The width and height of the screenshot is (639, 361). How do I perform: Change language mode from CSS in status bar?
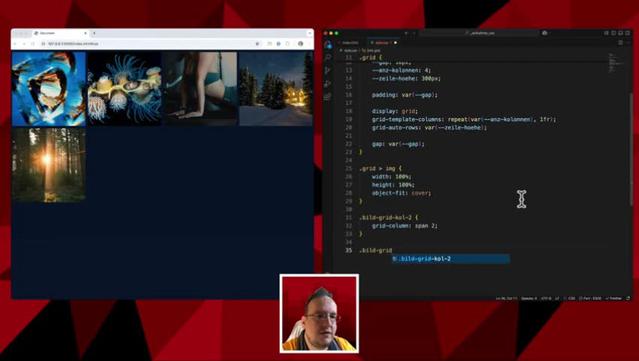coord(571,298)
